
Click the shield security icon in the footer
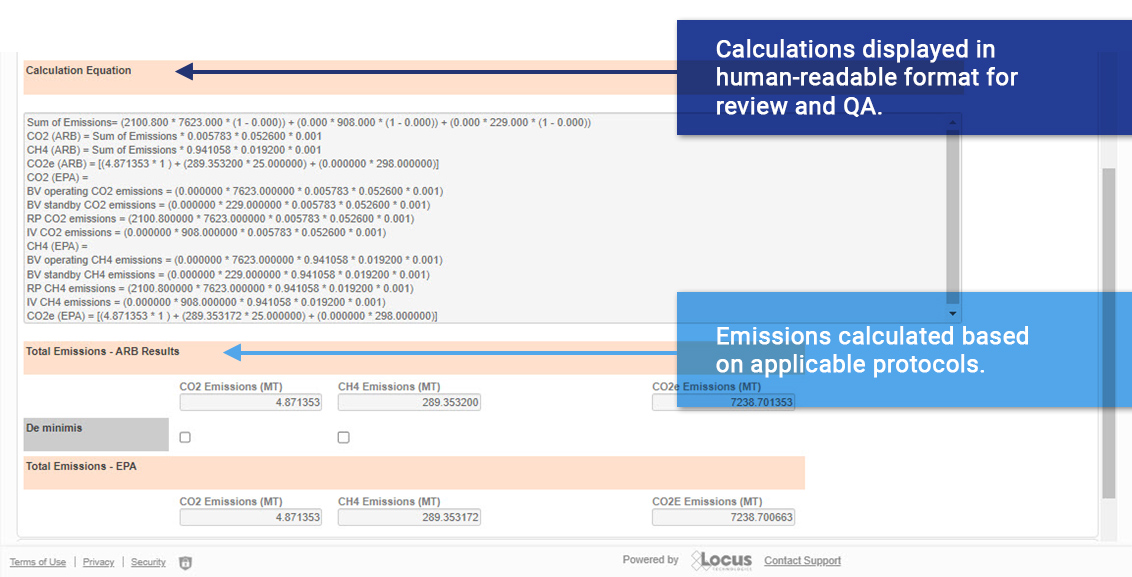tap(185, 562)
